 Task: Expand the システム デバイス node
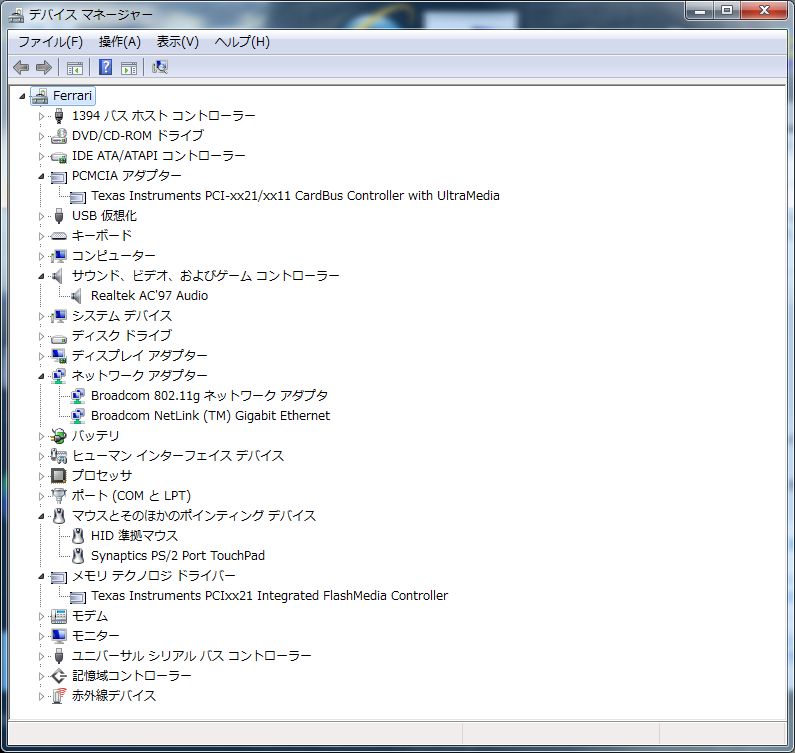(41, 316)
